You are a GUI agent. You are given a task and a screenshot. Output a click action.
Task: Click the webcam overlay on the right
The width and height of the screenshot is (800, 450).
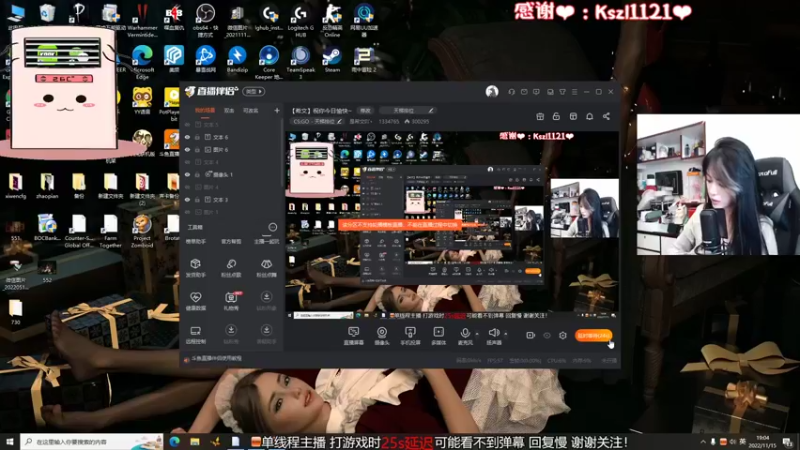coord(718,184)
